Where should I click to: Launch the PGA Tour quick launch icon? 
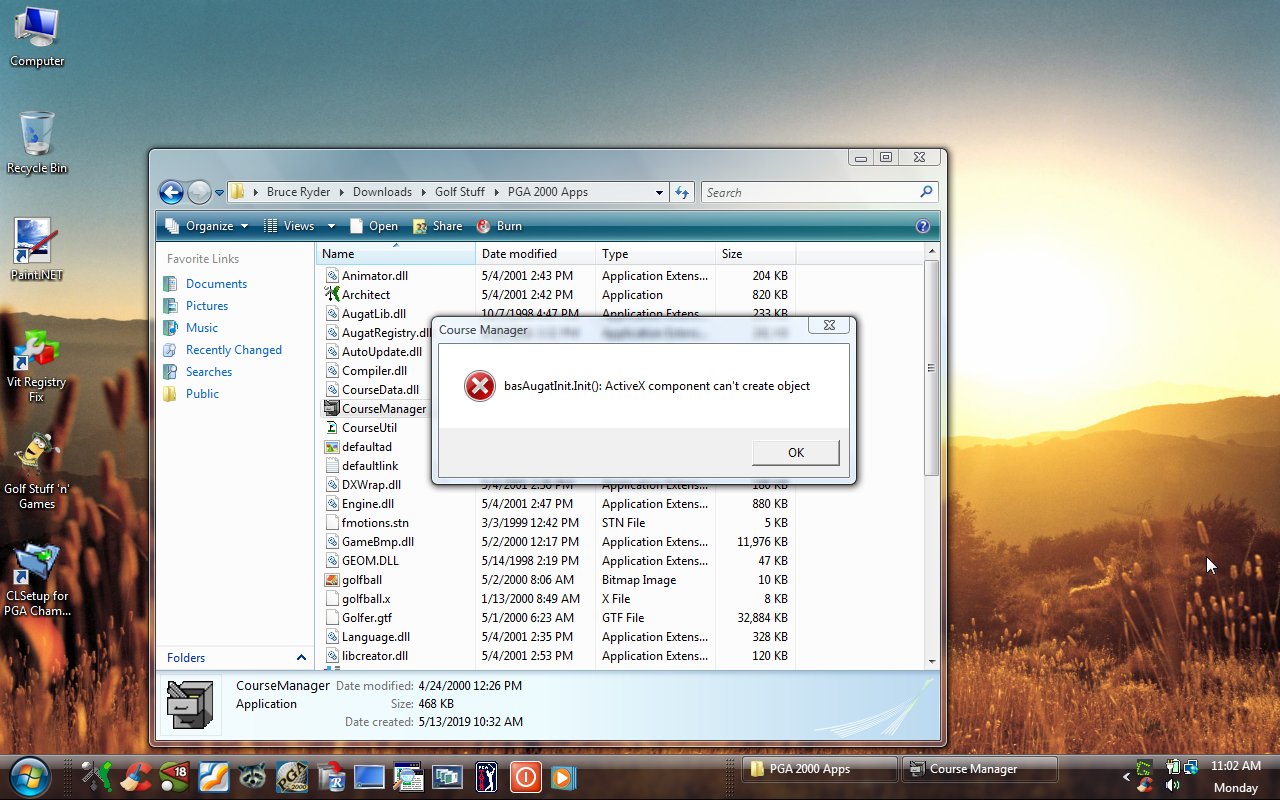coord(486,776)
